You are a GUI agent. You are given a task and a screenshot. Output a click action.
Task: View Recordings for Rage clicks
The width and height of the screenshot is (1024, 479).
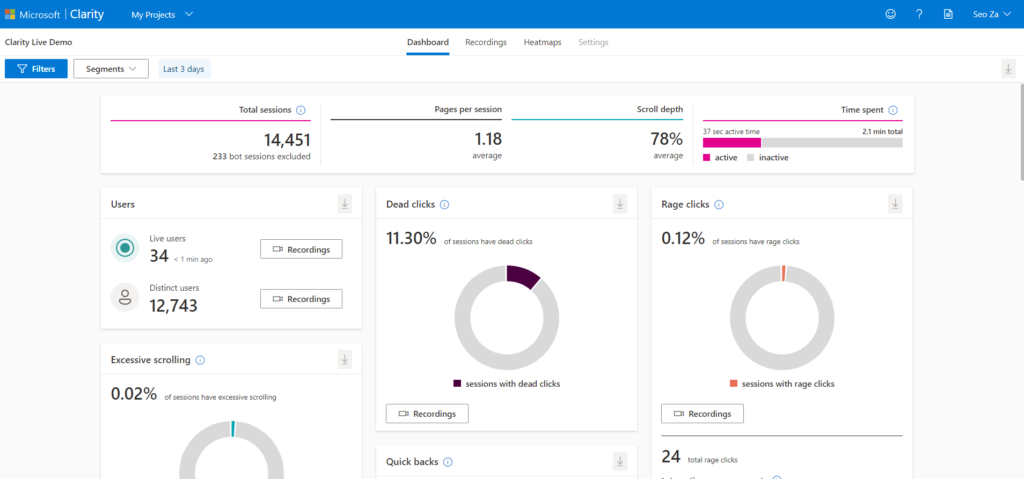coord(702,414)
